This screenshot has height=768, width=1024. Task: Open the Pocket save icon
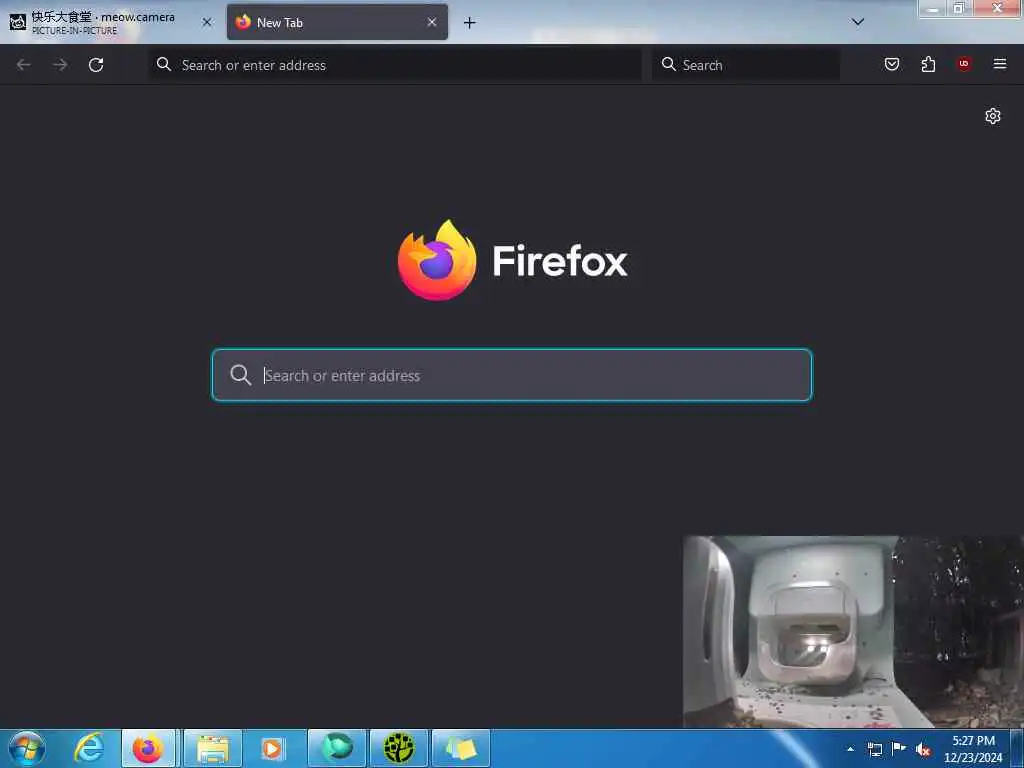(891, 64)
